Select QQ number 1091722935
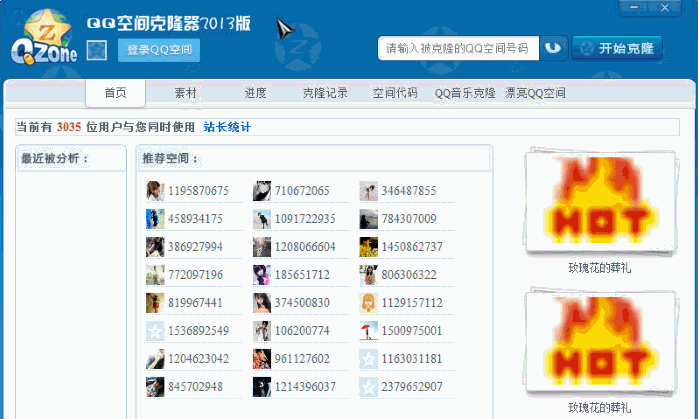The height and width of the screenshot is (419, 698). click(305, 219)
